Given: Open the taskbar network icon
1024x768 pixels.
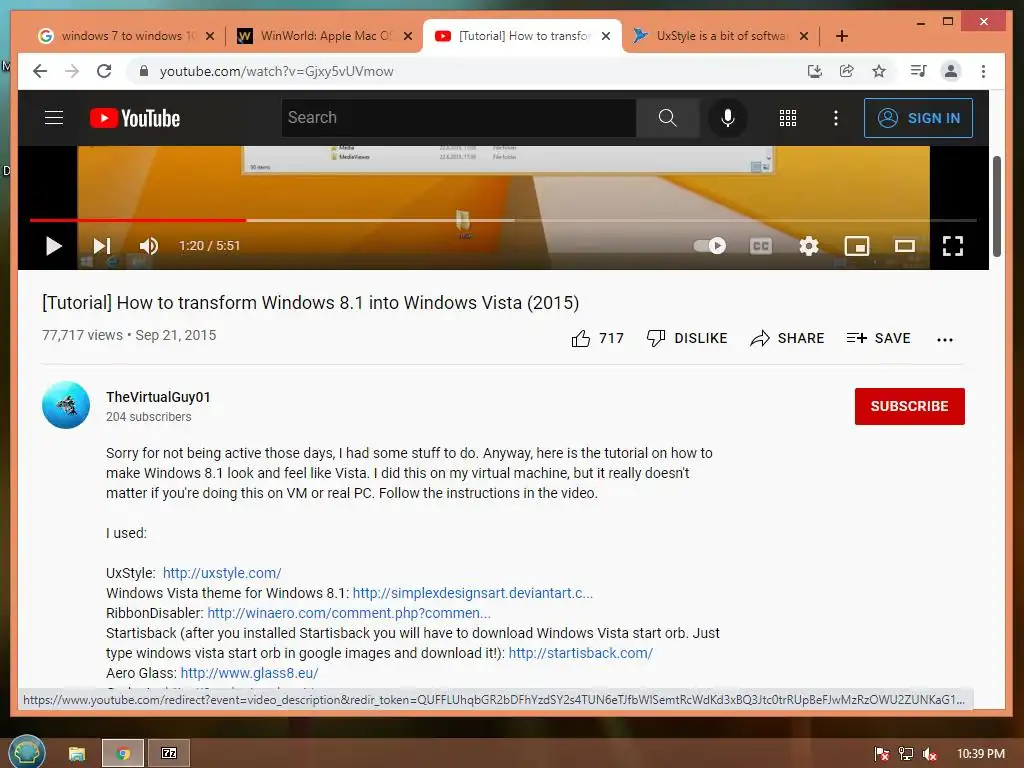Looking at the screenshot, I should pyautogui.click(x=906, y=754).
